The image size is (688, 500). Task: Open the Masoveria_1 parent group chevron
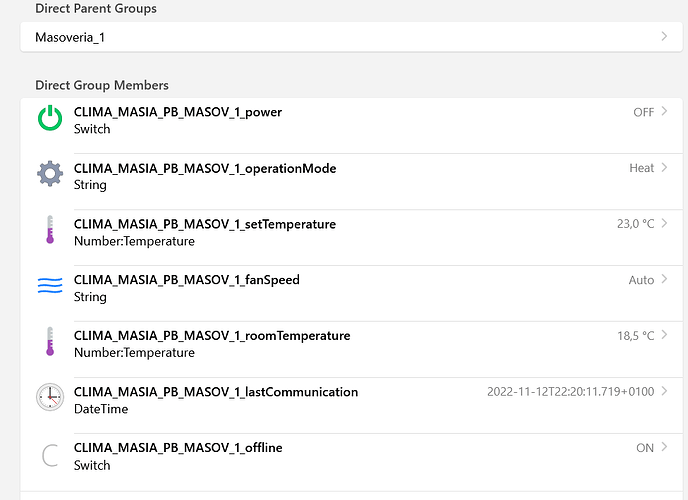(664, 36)
